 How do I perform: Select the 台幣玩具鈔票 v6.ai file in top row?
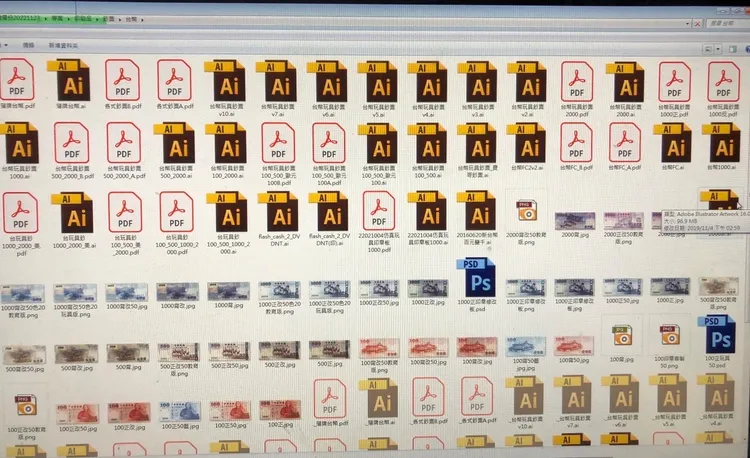[329, 82]
